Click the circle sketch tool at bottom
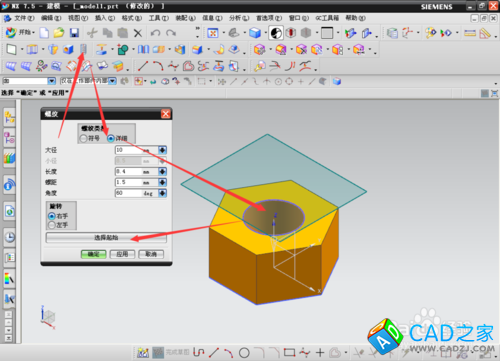The width and height of the screenshot is (500, 361). (x=244, y=353)
